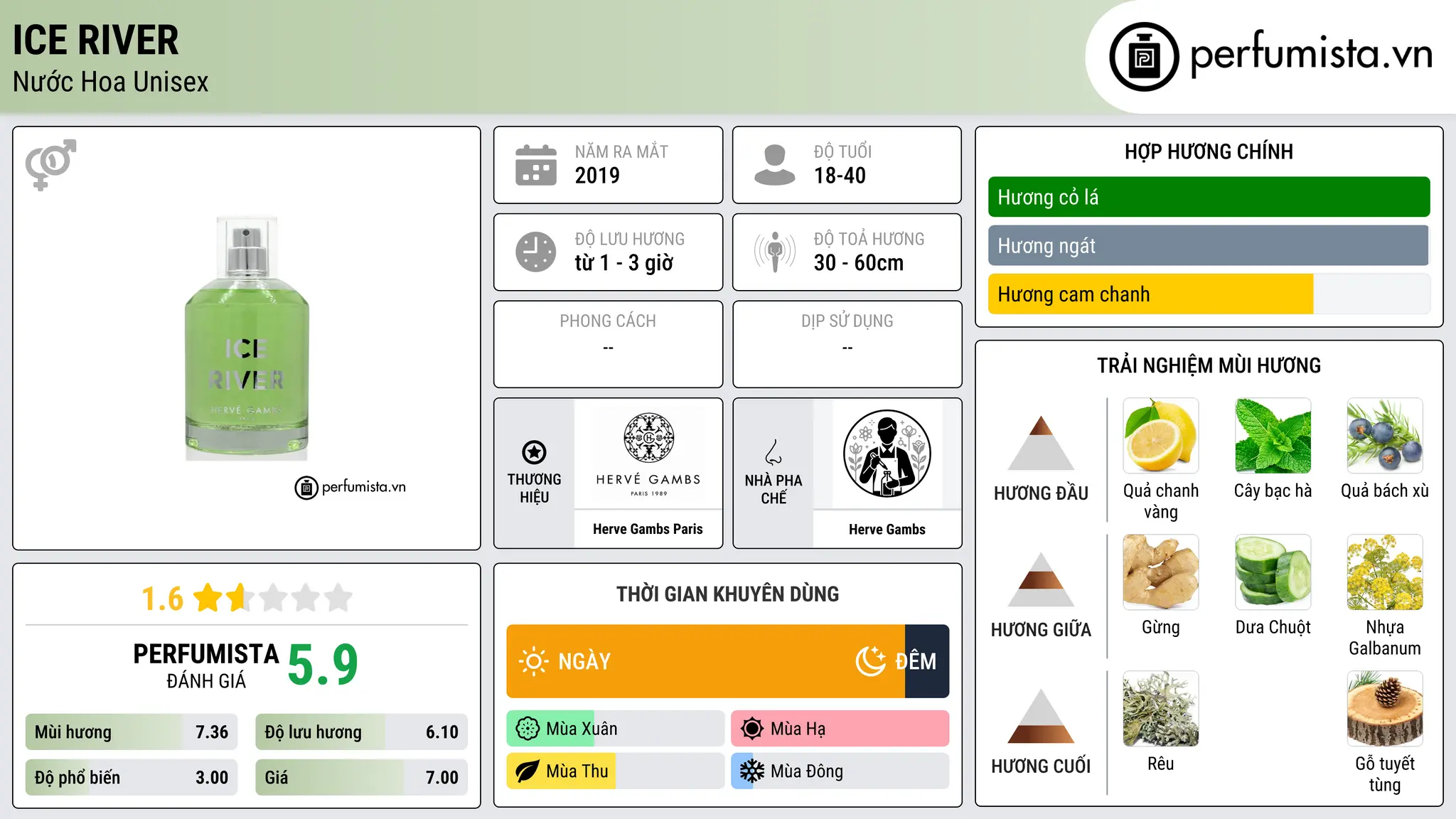
Task: Click the Nước Hoa Unisex subtitle
Action: pyautogui.click(x=111, y=82)
